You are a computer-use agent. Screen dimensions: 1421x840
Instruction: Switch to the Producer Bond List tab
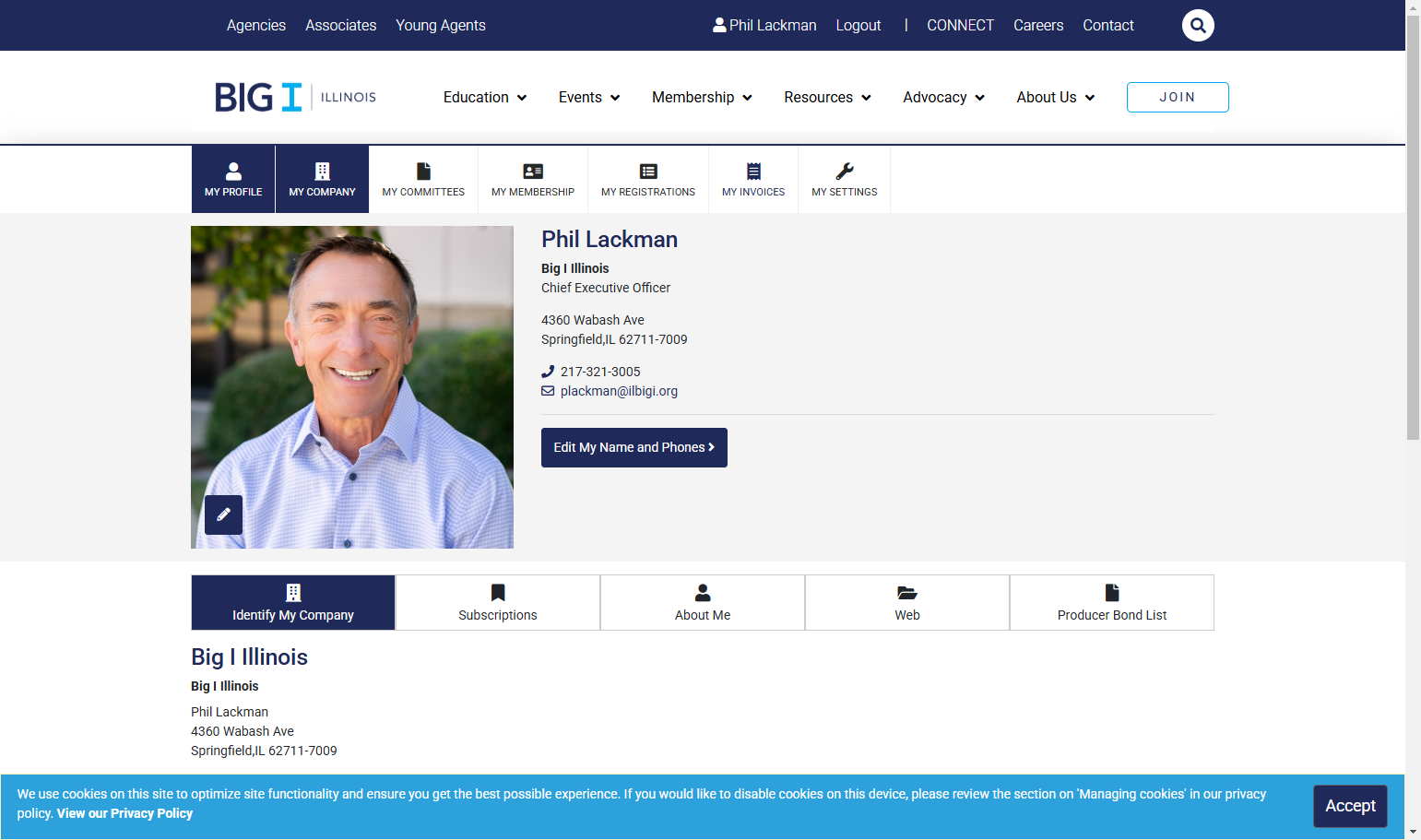pos(1112,603)
